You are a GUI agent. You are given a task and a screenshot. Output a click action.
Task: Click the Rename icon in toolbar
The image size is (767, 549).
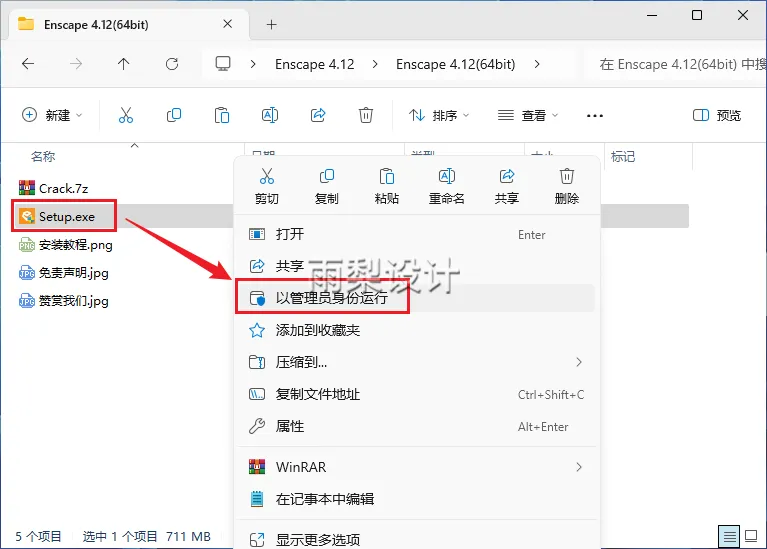click(270, 115)
